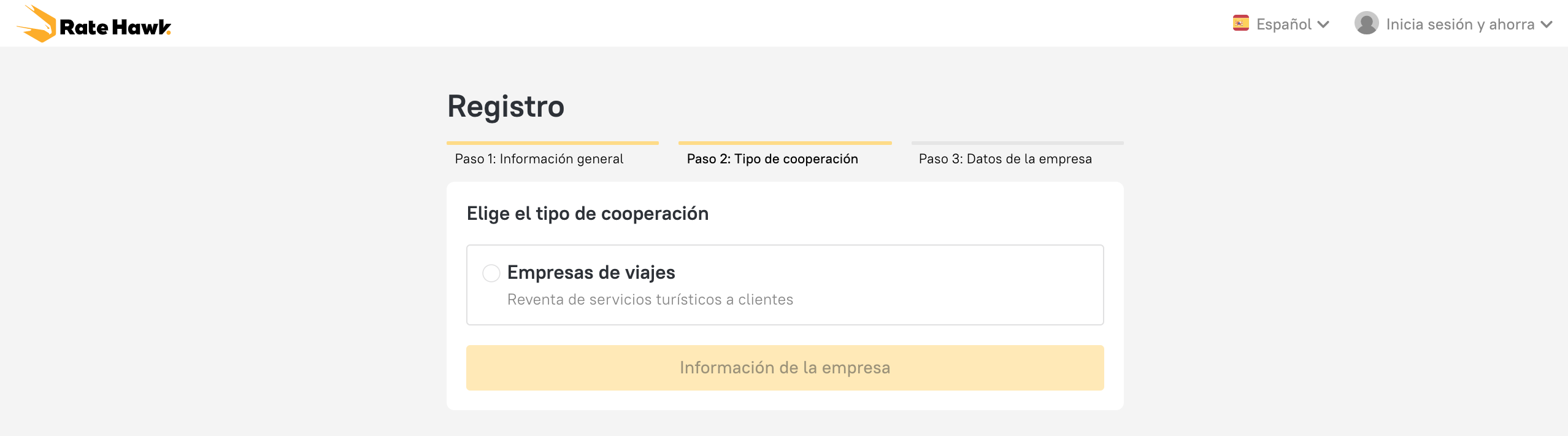The width and height of the screenshot is (1568, 436).
Task: Open the Inicia sesión y ahorra menu
Action: (x=1459, y=25)
